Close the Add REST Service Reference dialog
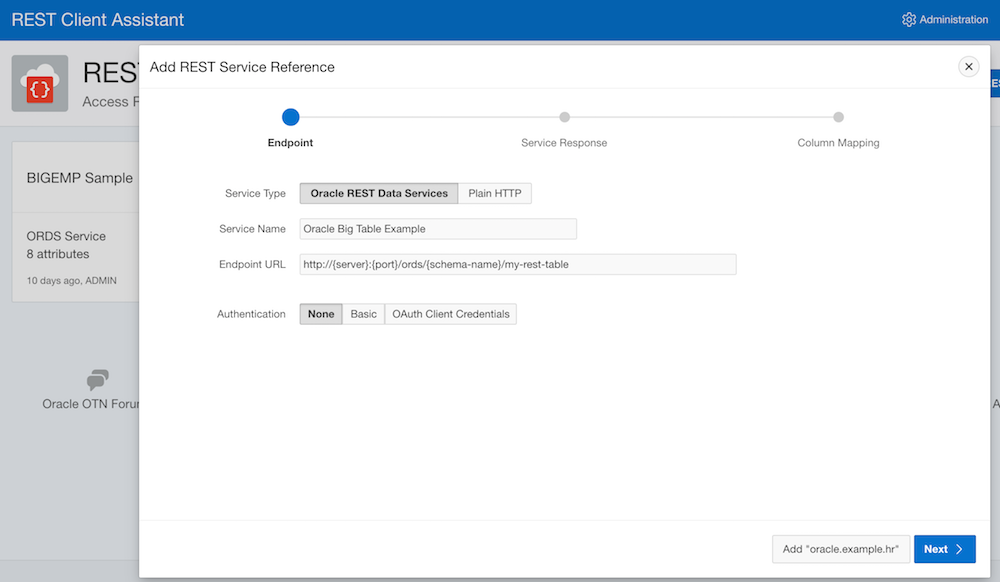 point(968,66)
